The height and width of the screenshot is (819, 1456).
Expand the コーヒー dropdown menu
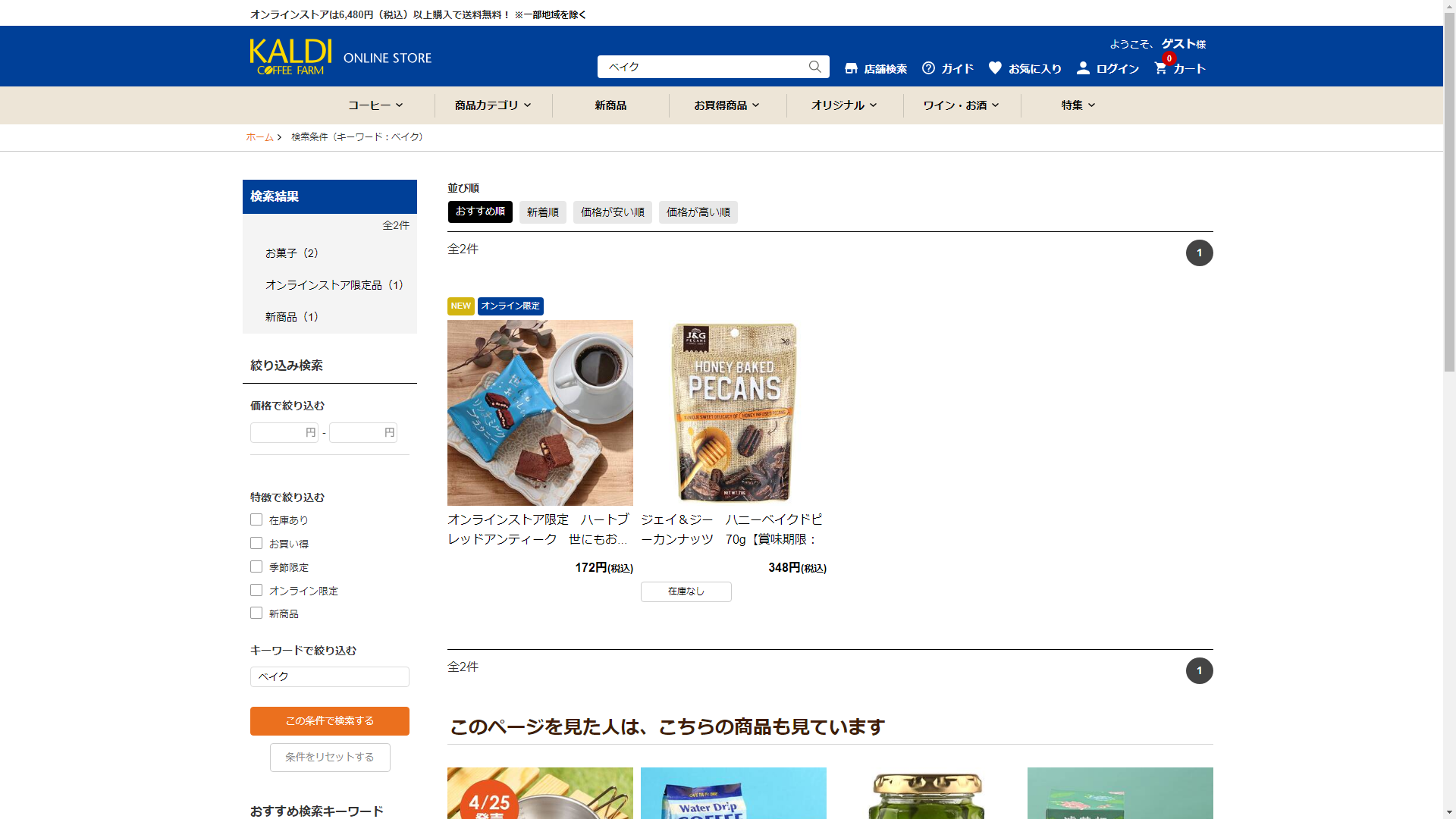tap(375, 105)
